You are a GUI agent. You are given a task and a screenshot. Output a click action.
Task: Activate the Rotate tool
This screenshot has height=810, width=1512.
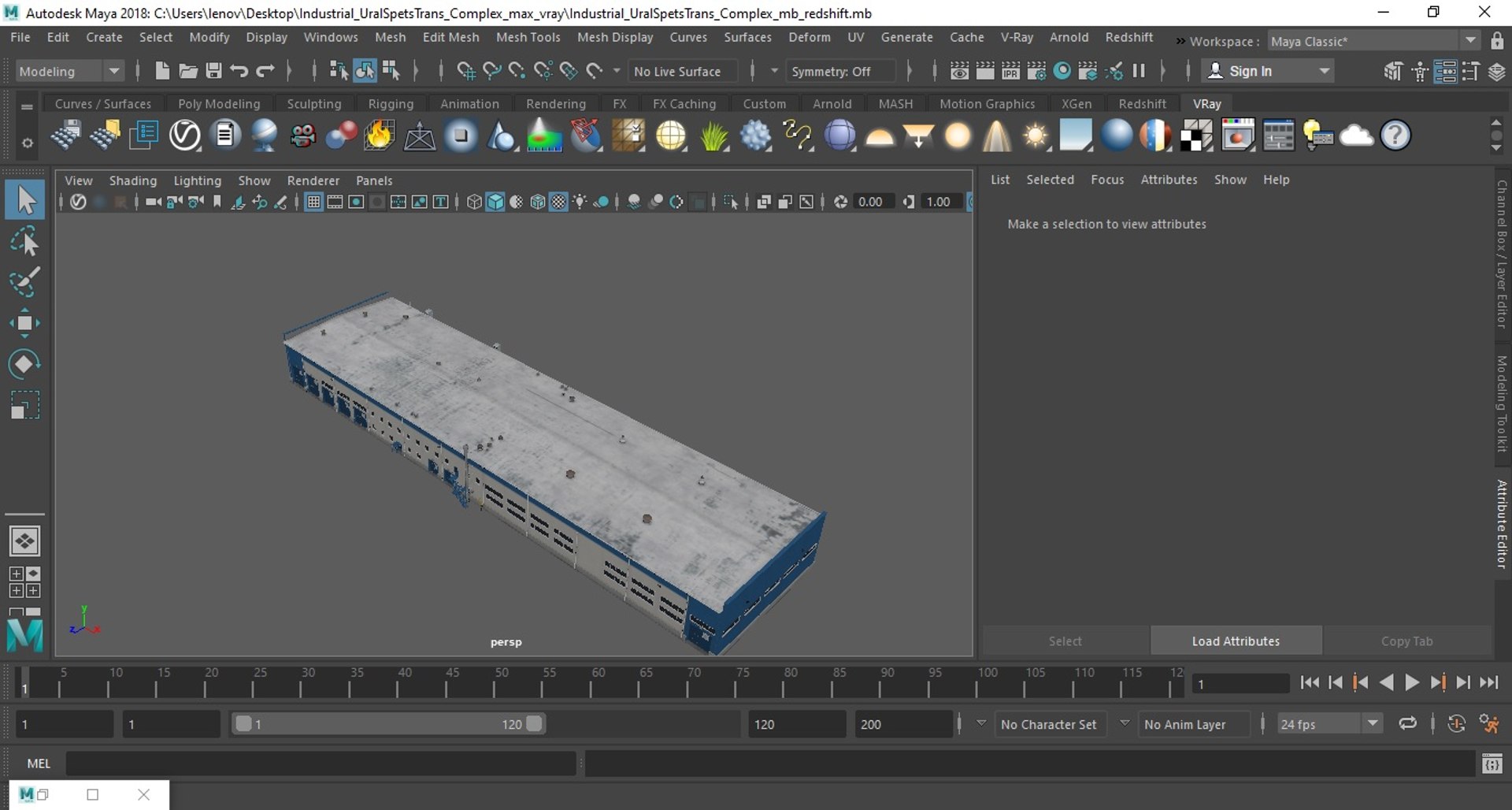pos(25,364)
